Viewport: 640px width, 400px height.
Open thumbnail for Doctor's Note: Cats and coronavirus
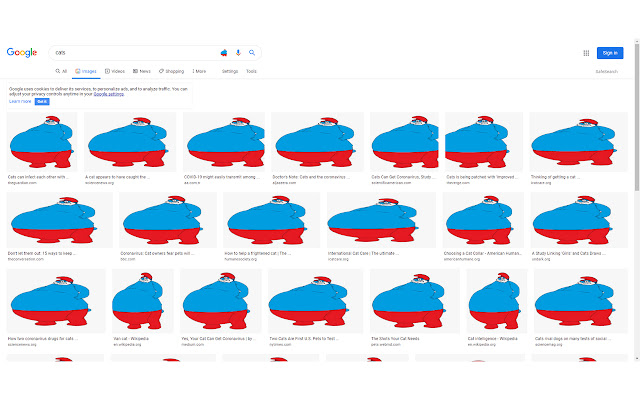coord(317,142)
